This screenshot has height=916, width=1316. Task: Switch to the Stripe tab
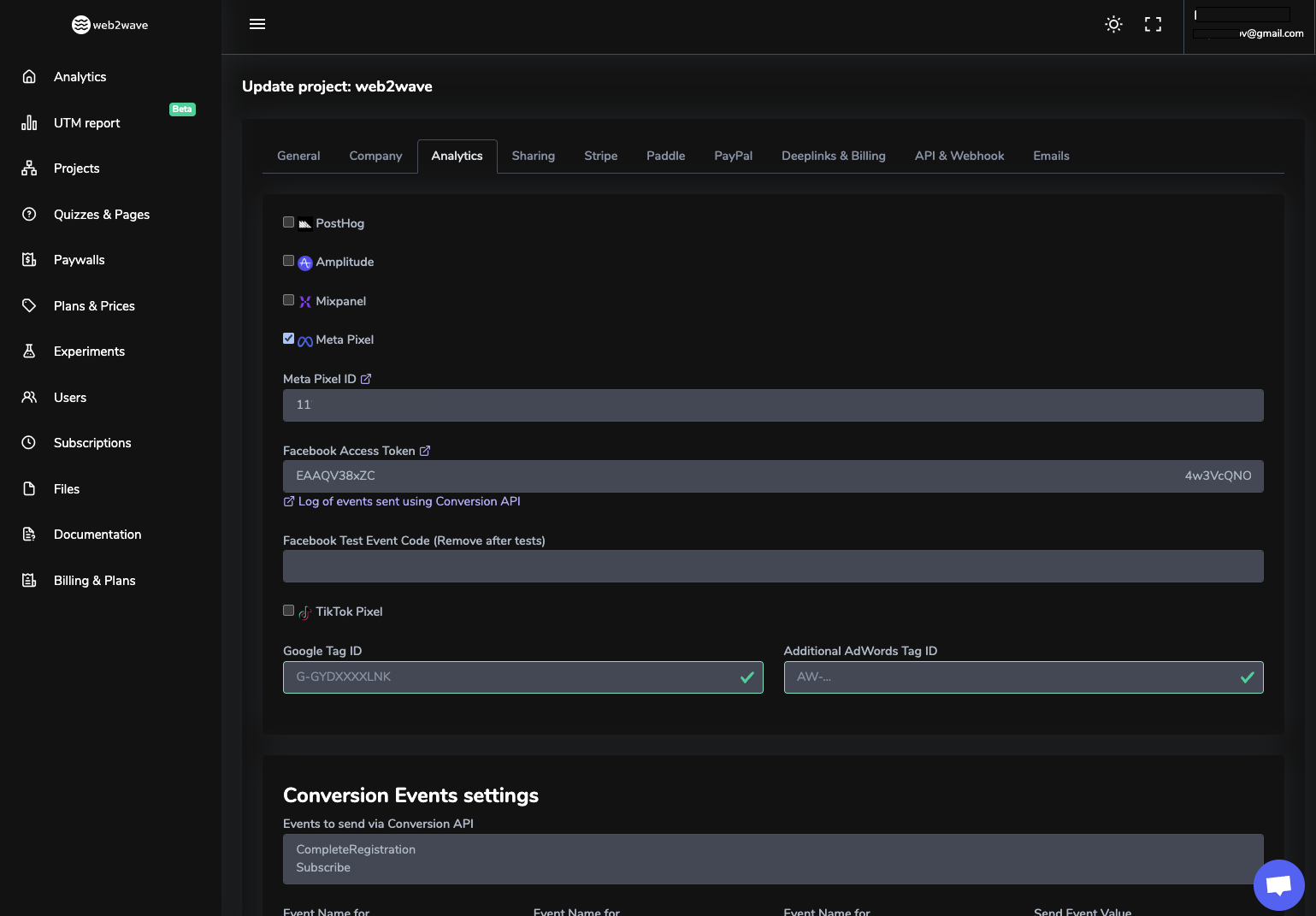tap(601, 156)
